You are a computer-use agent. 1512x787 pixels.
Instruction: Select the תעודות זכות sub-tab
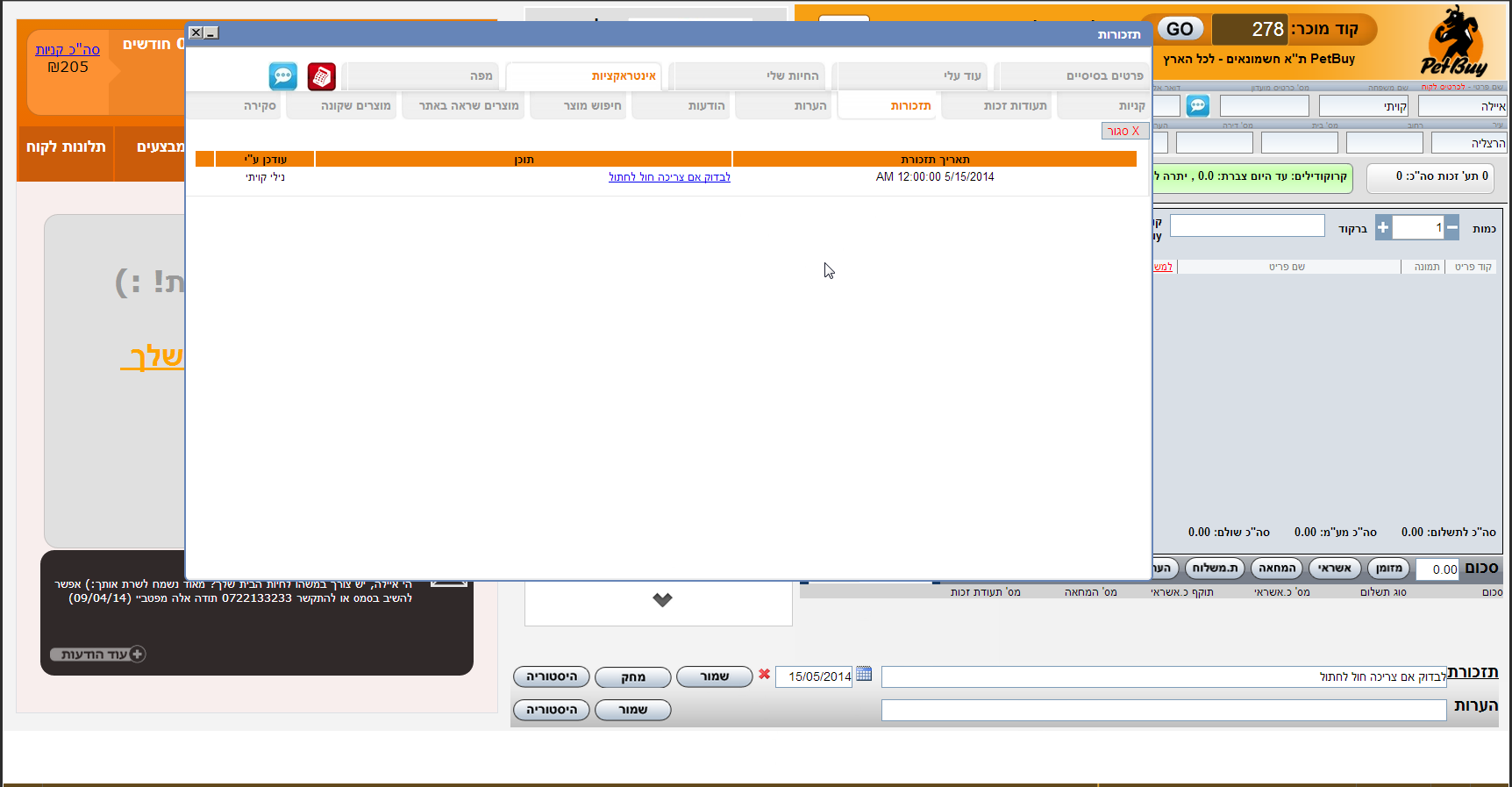[x=997, y=106]
